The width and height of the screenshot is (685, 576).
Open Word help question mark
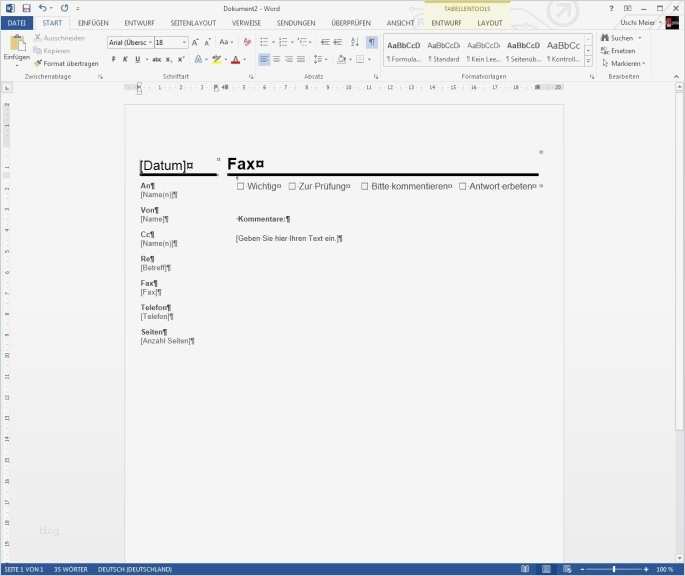(611, 8)
